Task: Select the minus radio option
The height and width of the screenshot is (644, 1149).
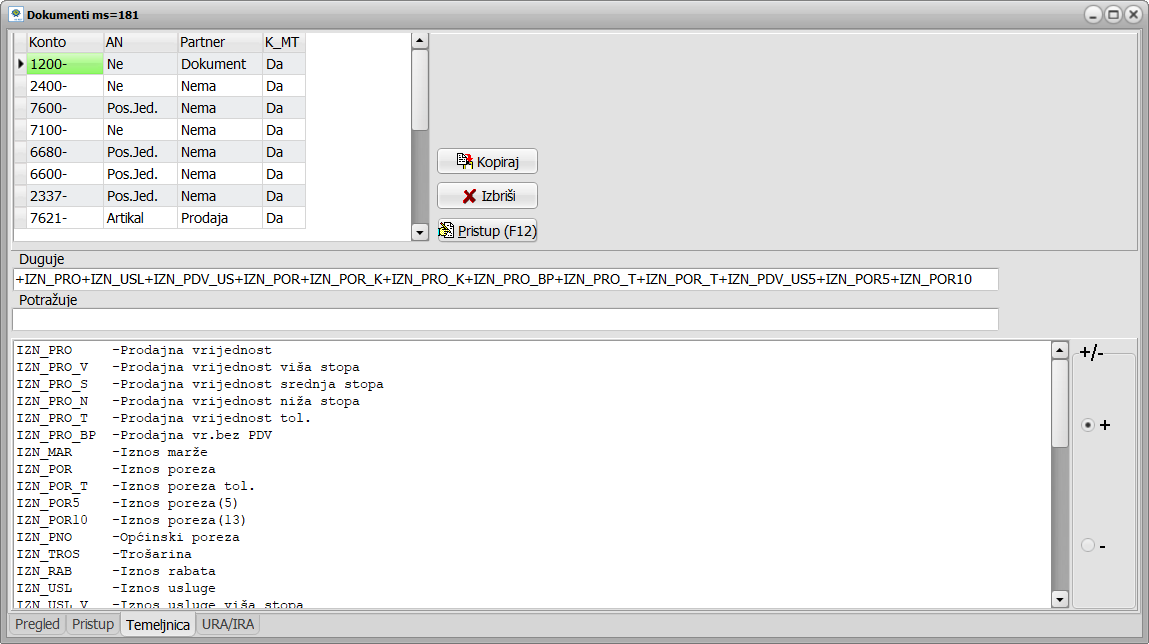Action: point(1088,545)
